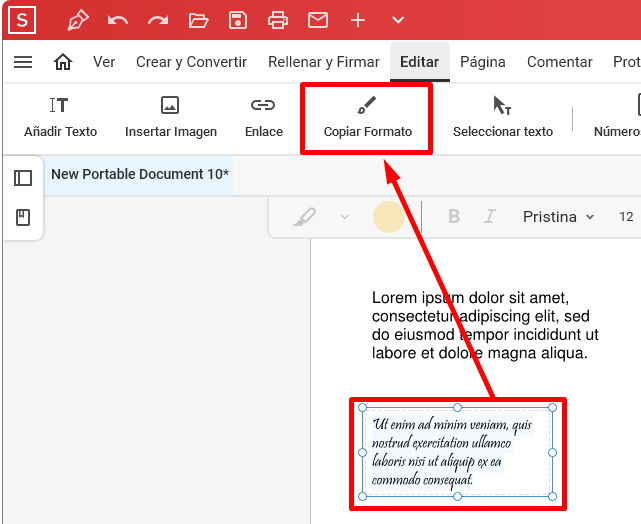The image size is (641, 524).
Task: Switch to Rellenar y Firmar tab
Action: [x=324, y=62]
